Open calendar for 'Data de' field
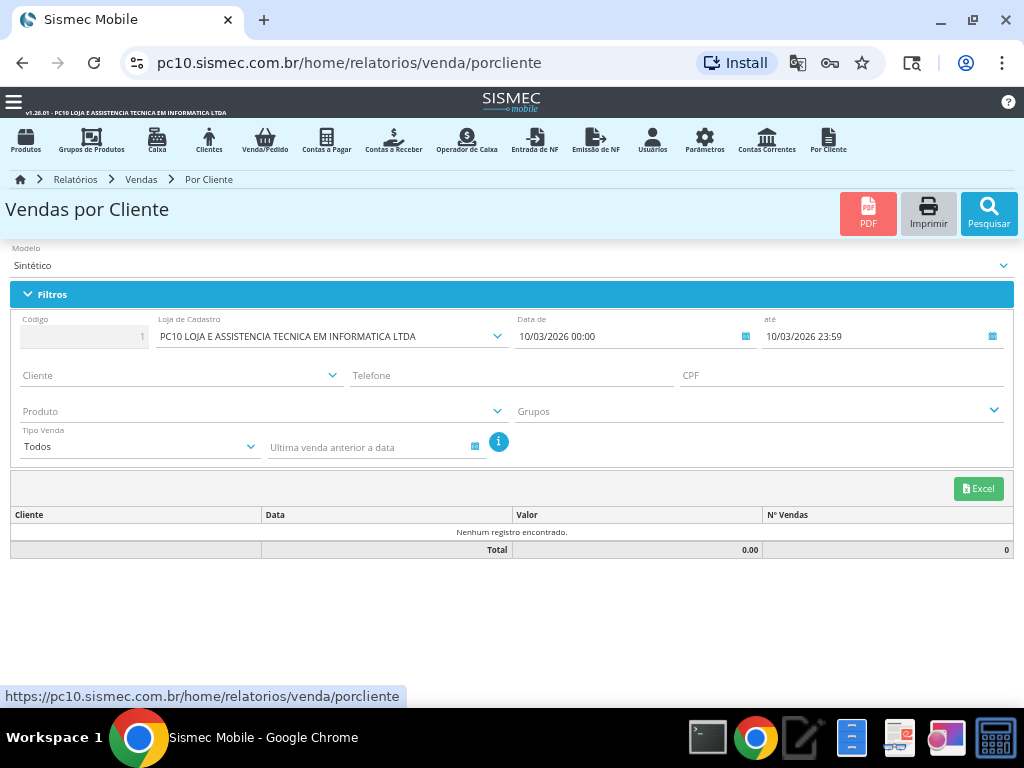 tap(746, 337)
